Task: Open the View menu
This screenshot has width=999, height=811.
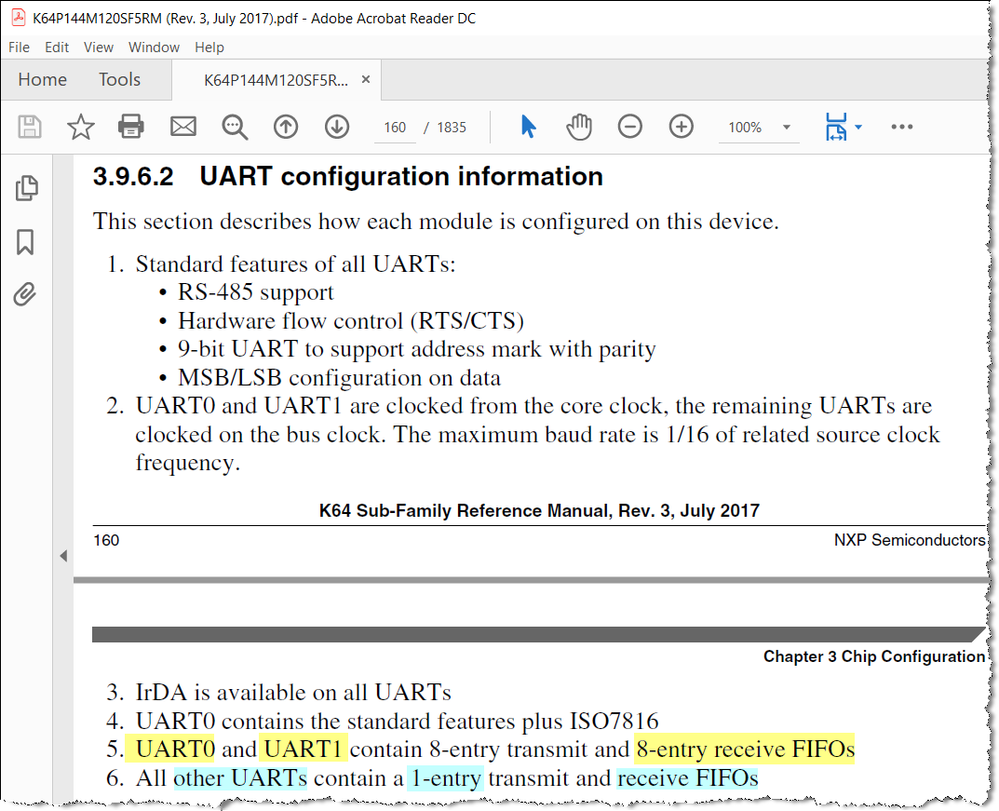Action: point(98,47)
